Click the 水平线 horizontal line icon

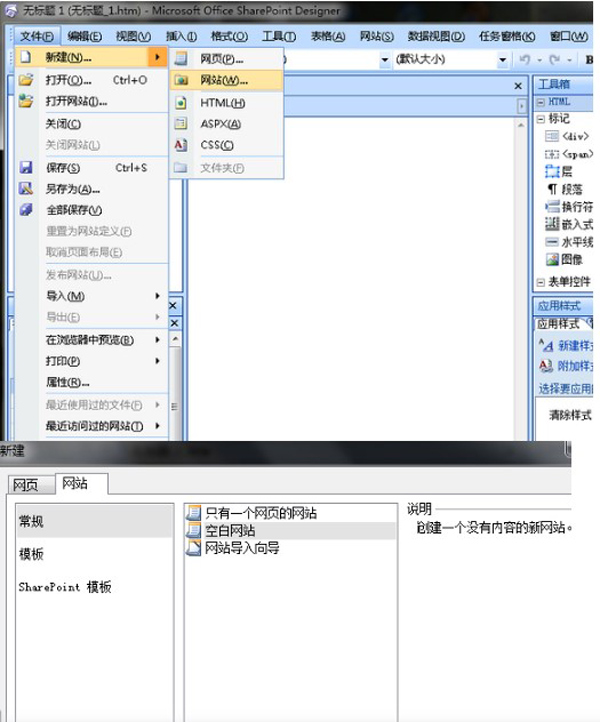551,241
